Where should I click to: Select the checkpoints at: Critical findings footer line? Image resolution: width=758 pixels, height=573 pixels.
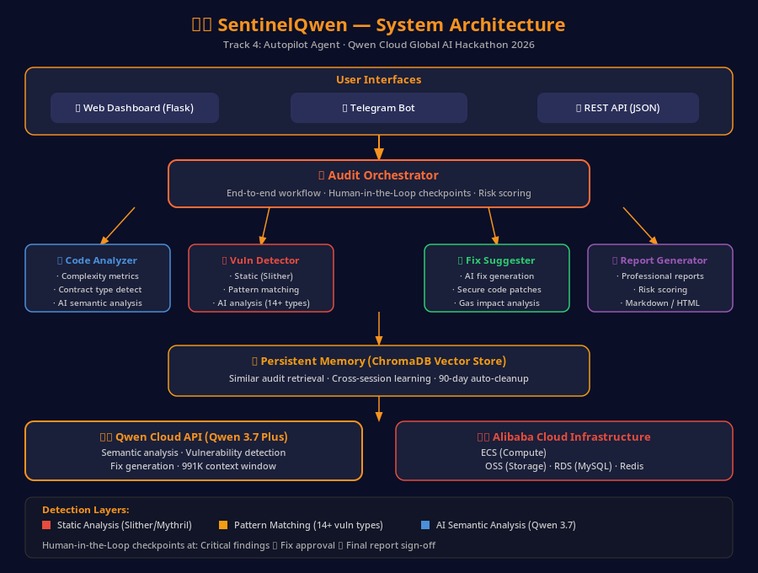click(239, 545)
